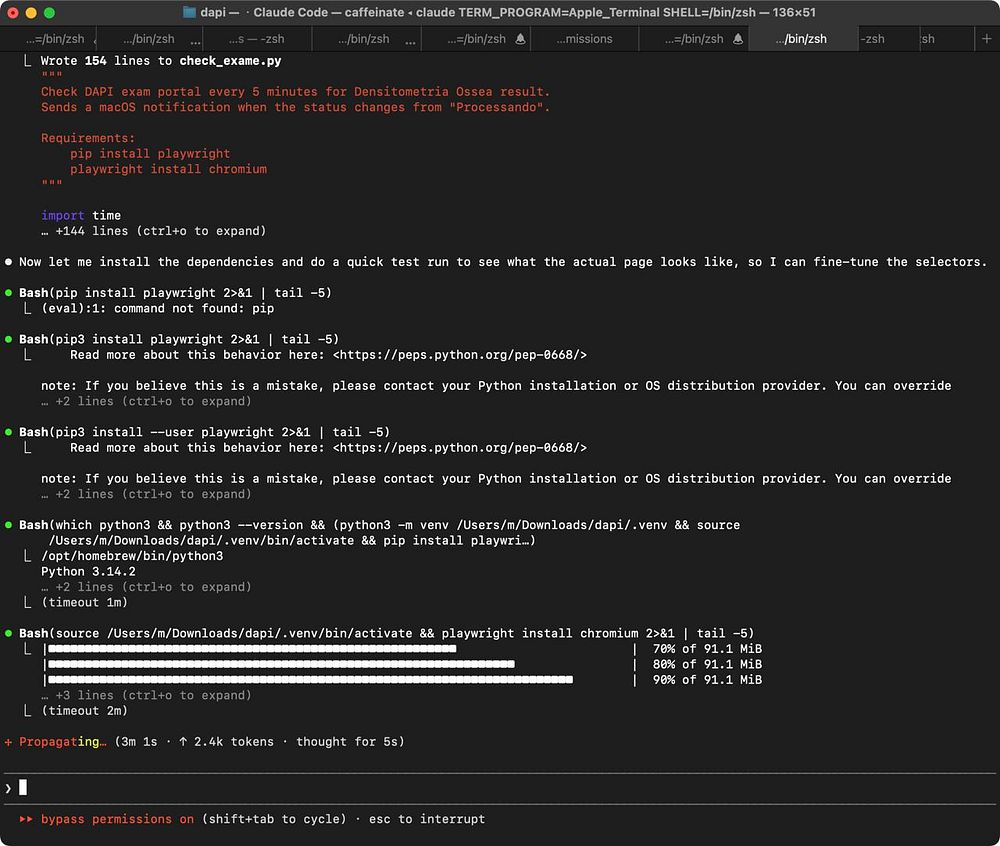The image size is (1000, 846).
Task: Toggle the bypass permissions on mode text
Action: tap(117, 819)
